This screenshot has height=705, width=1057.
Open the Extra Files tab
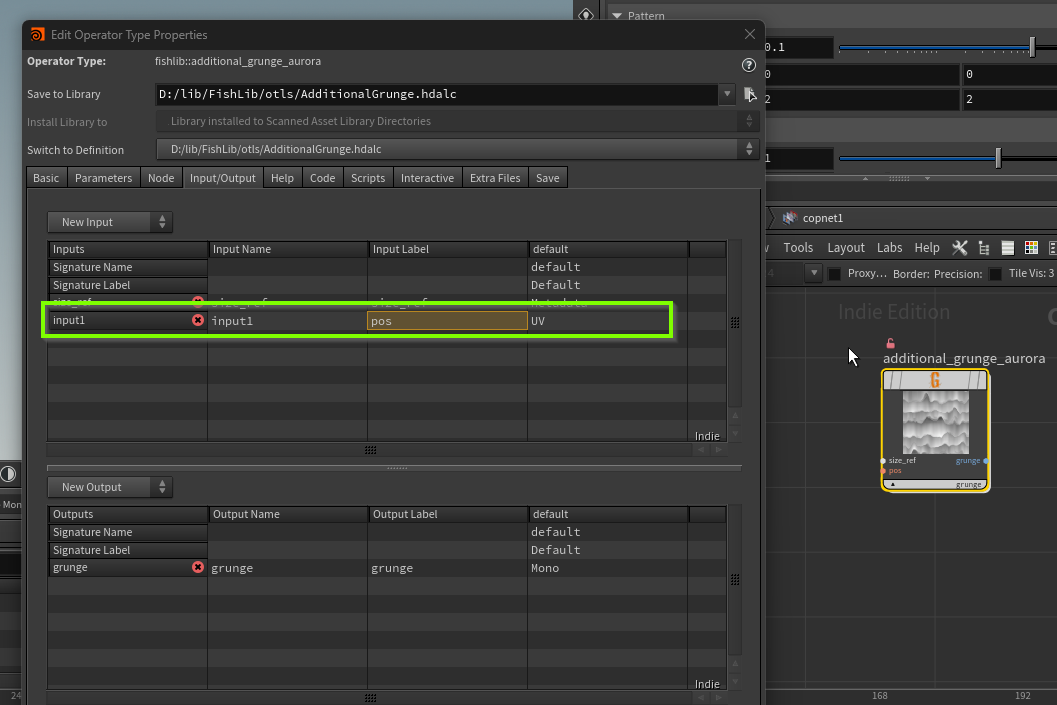[495, 178]
